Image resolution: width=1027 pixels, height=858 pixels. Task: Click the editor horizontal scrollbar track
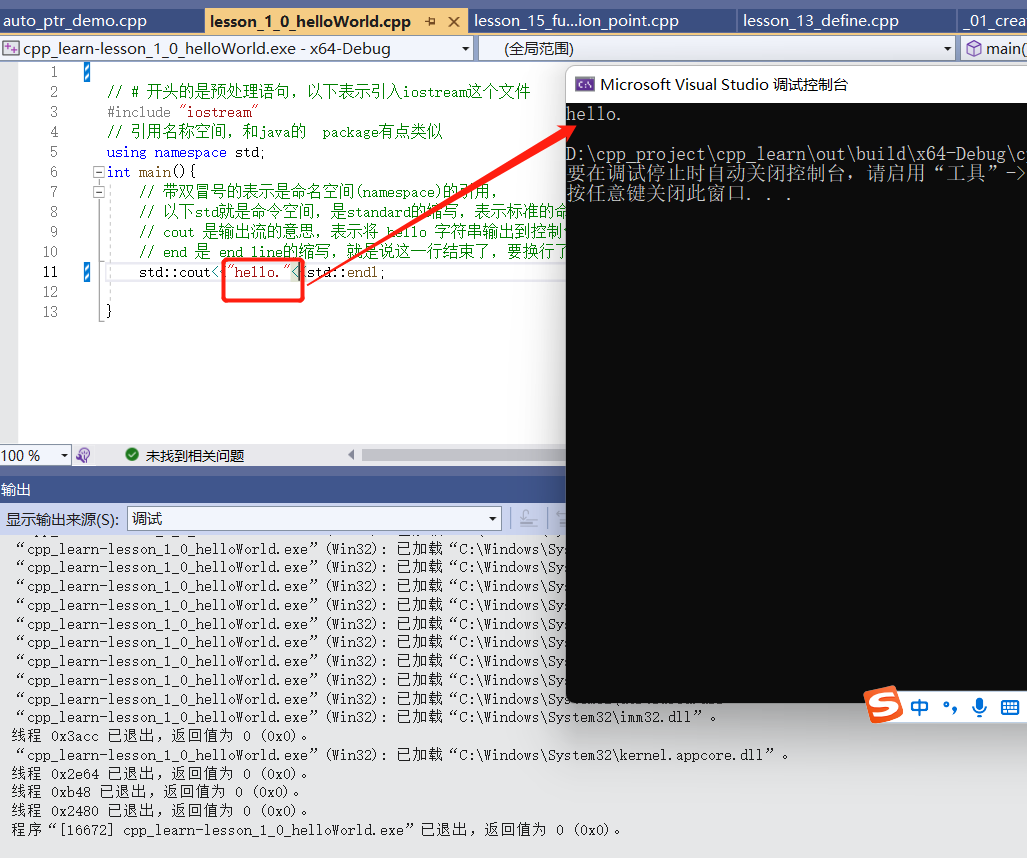point(463,455)
